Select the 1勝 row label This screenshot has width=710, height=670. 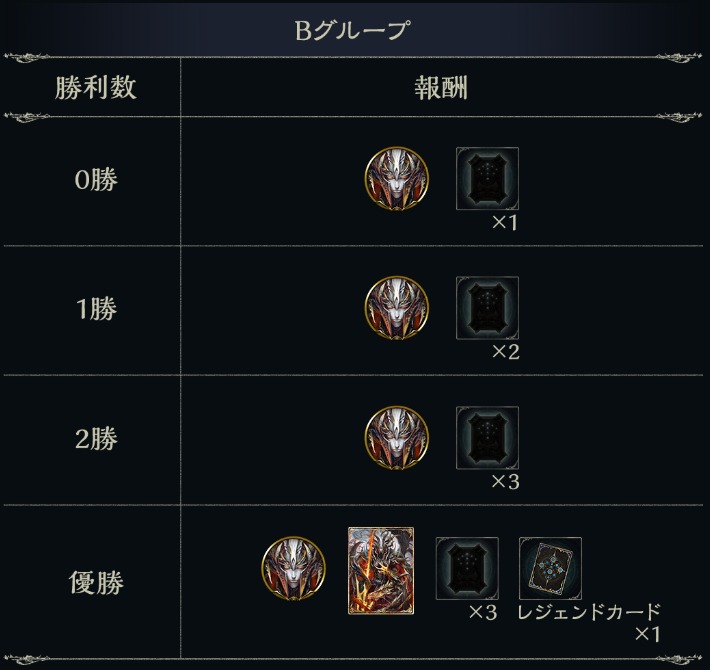coord(96,309)
